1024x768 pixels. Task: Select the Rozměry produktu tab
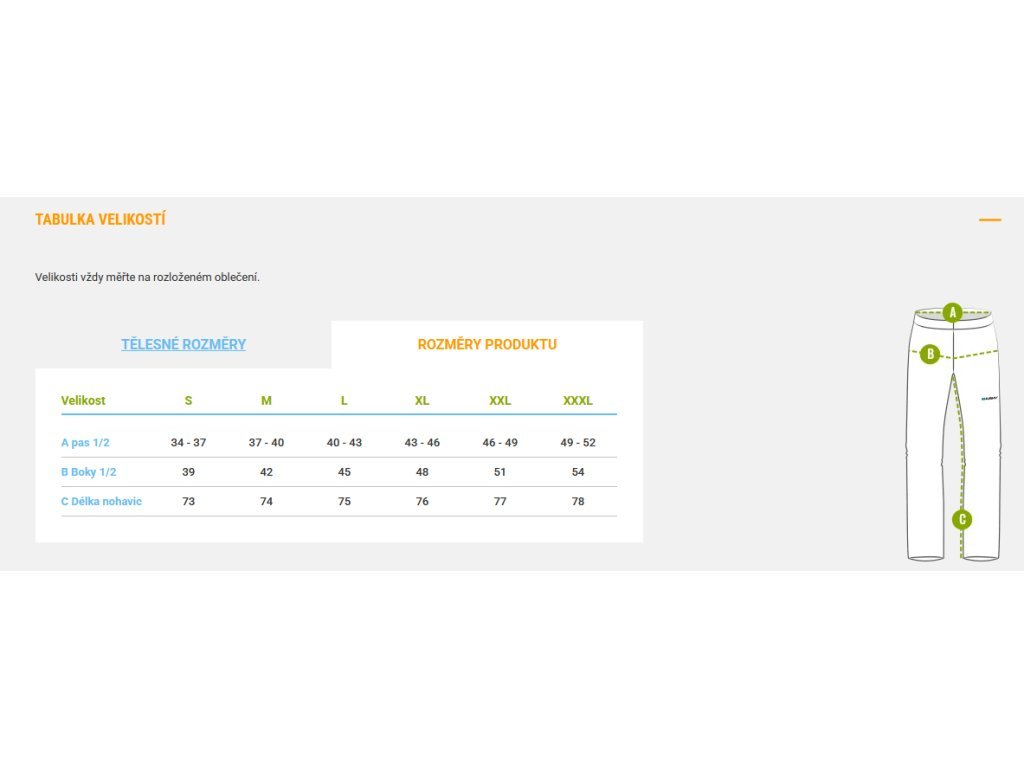487,344
